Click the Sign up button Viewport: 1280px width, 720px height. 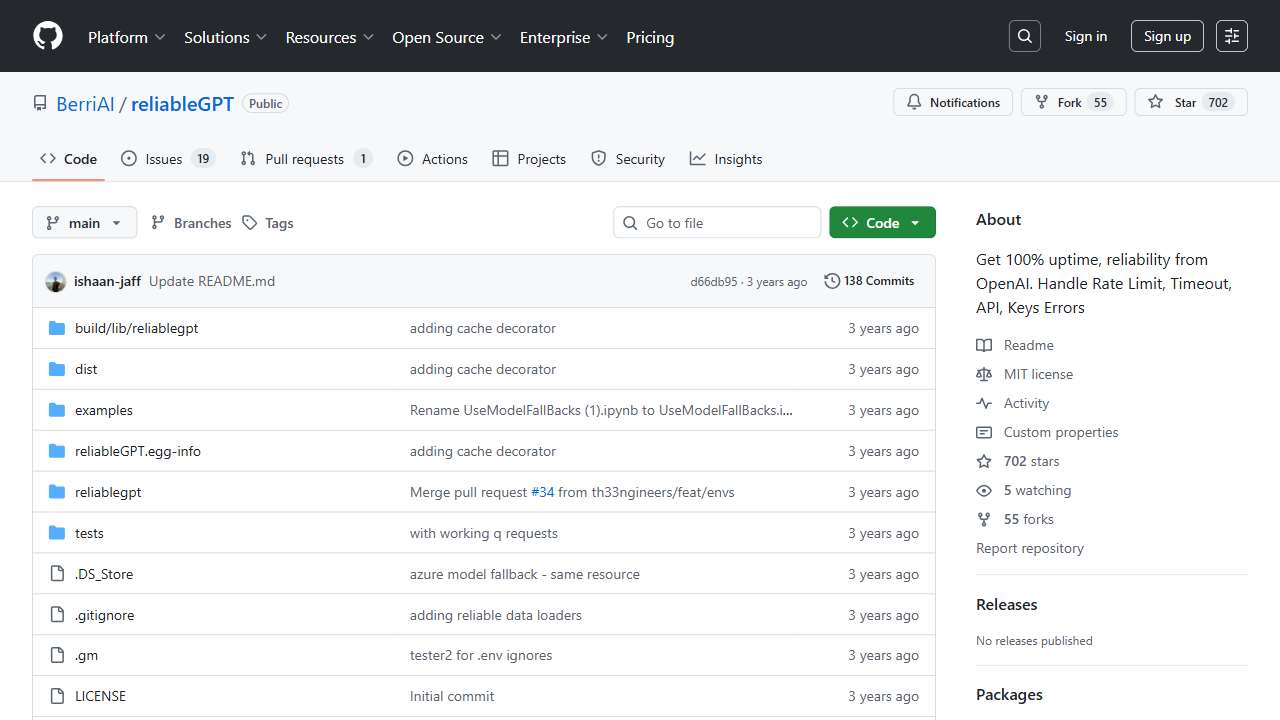point(1167,36)
